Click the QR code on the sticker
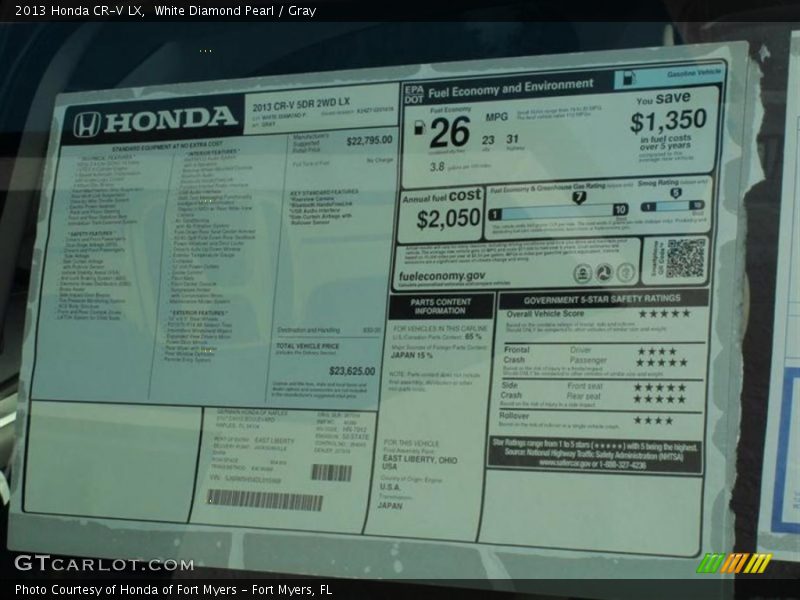Screen dimensions: 800x600 coord(686,258)
